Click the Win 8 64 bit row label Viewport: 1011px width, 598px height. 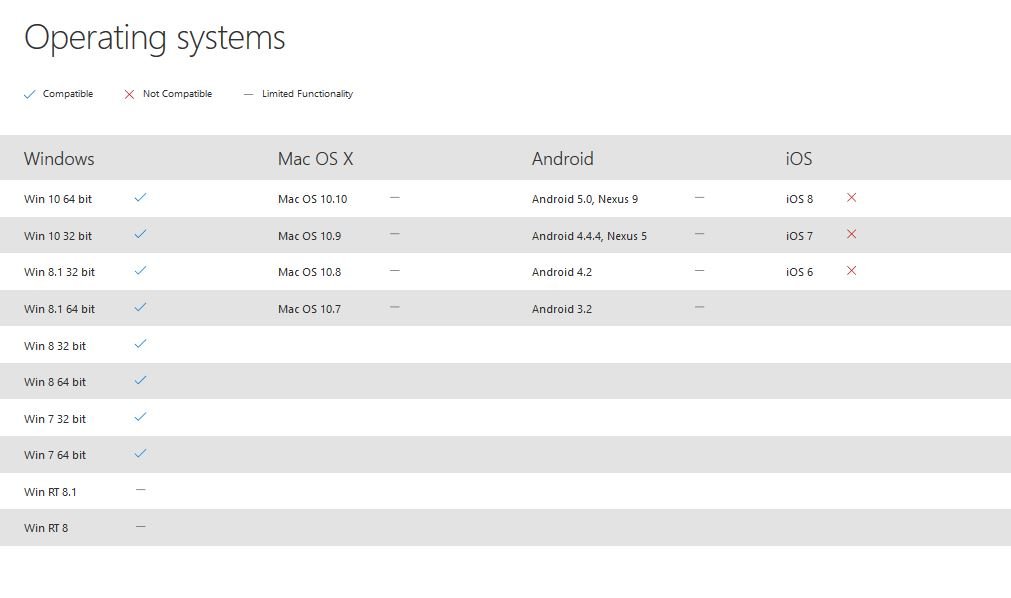[x=55, y=382]
